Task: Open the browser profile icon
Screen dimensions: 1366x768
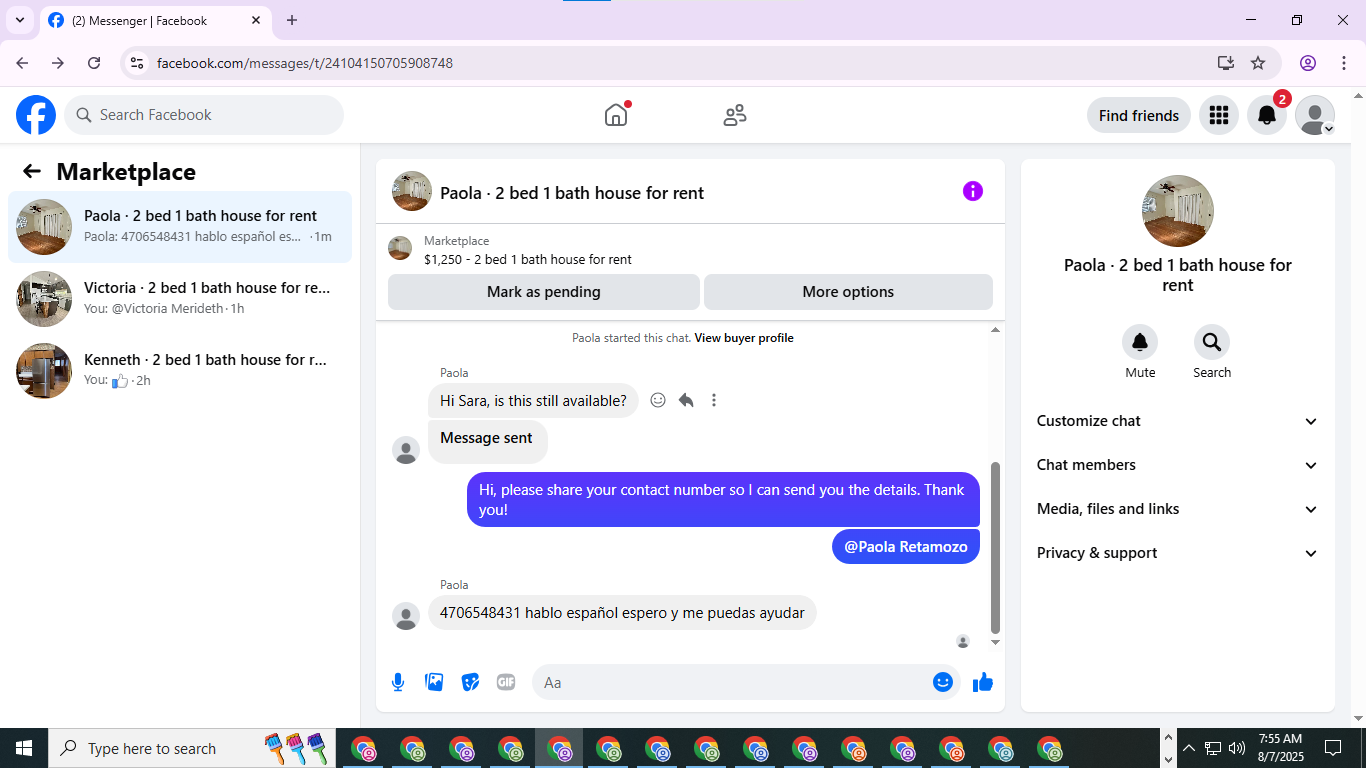Action: [x=1308, y=63]
